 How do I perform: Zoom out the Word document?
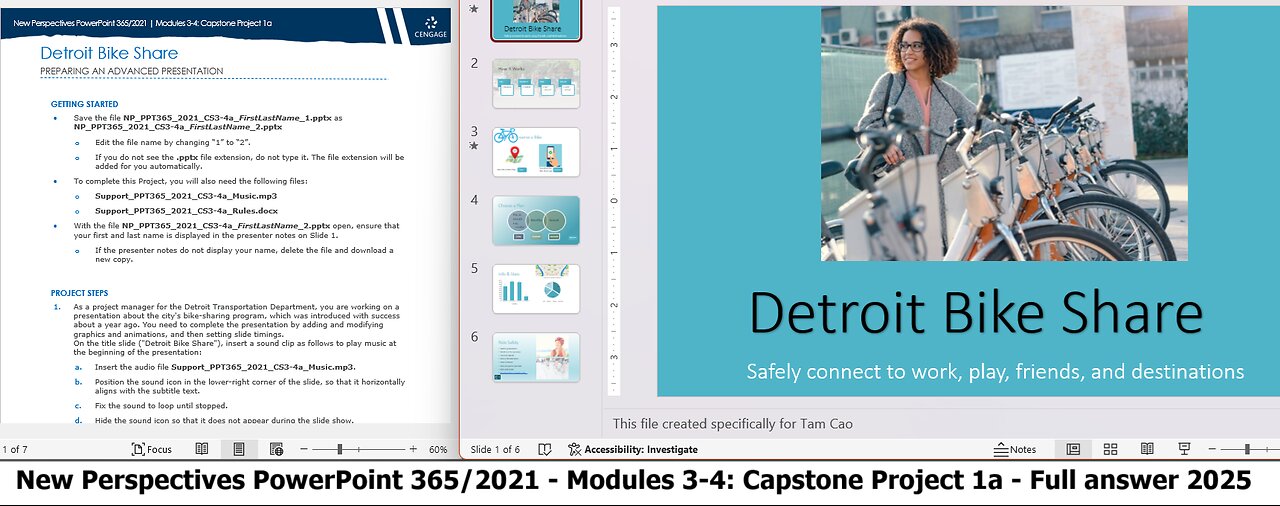pos(305,450)
